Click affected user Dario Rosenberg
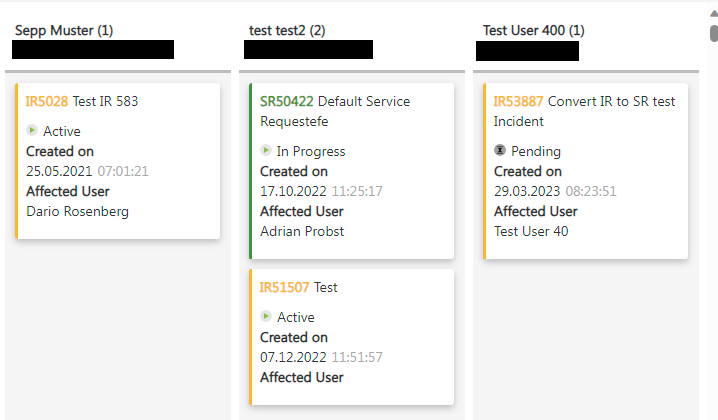 click(77, 211)
